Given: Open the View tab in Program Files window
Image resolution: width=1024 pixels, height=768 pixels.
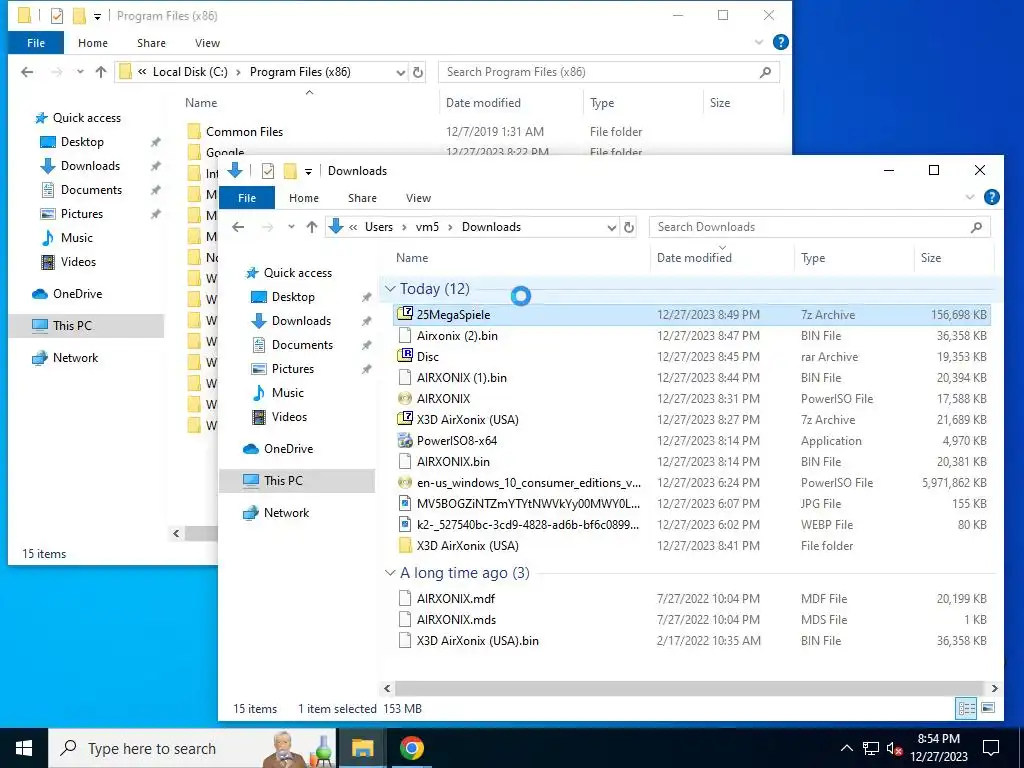Looking at the screenshot, I should click(x=208, y=43).
